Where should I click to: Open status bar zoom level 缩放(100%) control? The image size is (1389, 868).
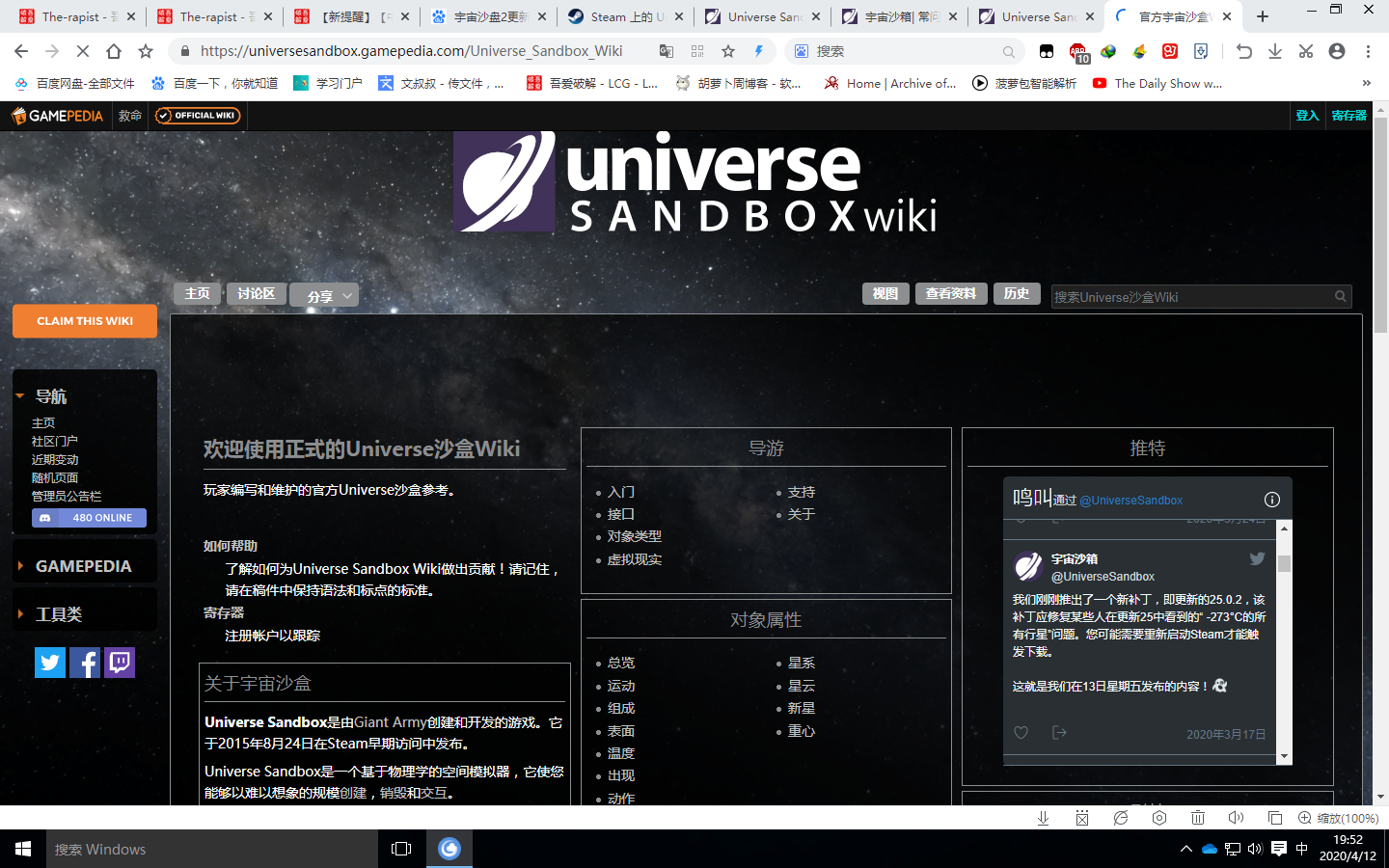1339,818
